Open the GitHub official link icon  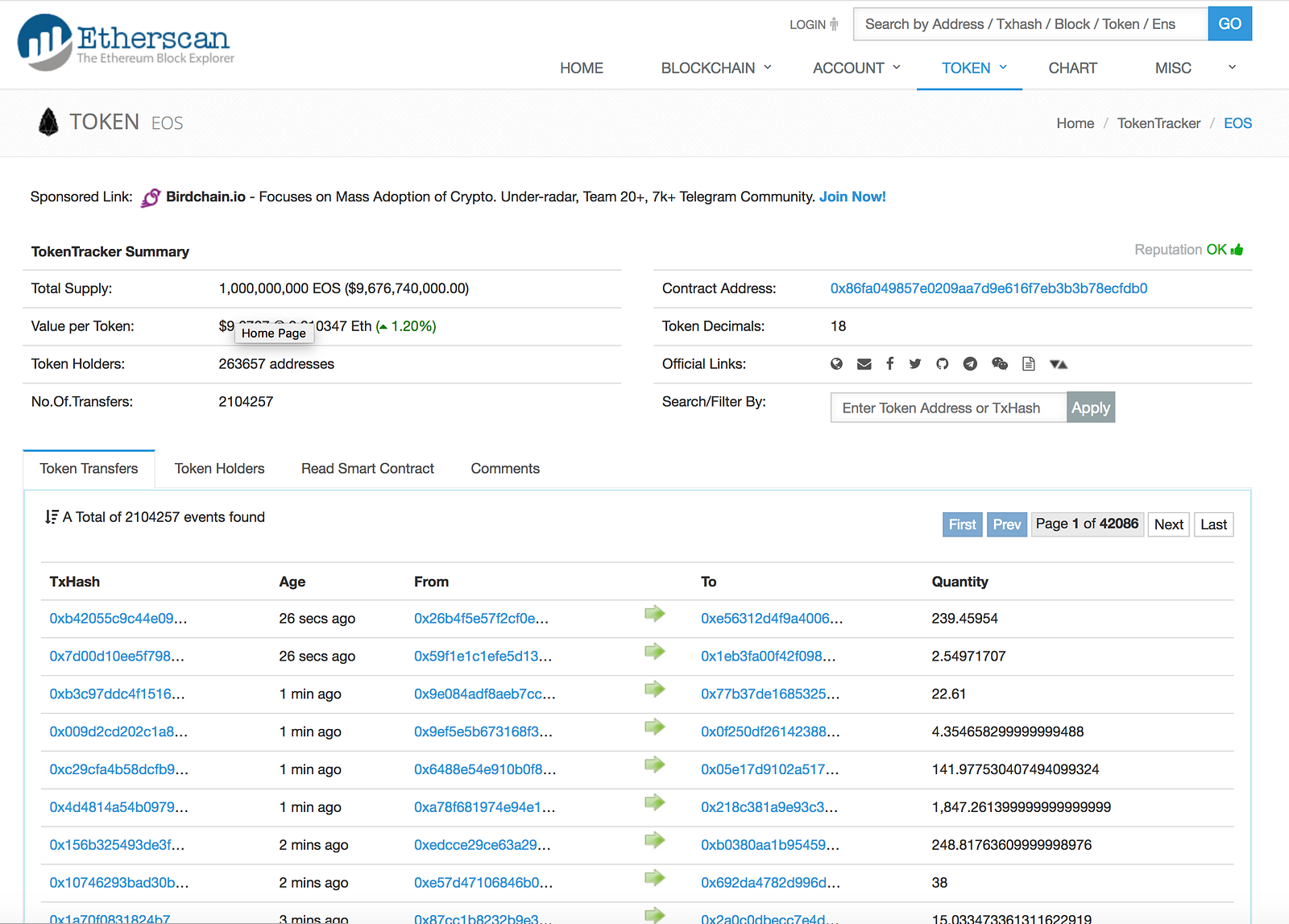click(943, 364)
